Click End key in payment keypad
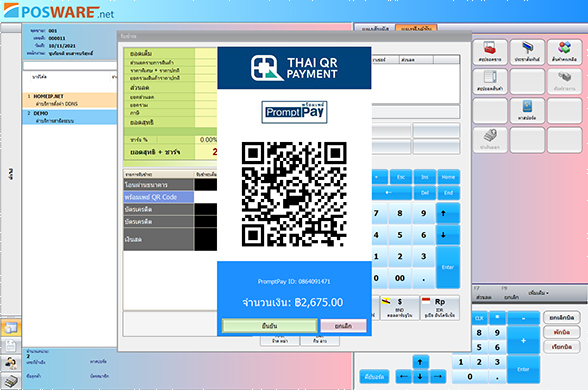This screenshot has height=390, width=588. pos(448,193)
